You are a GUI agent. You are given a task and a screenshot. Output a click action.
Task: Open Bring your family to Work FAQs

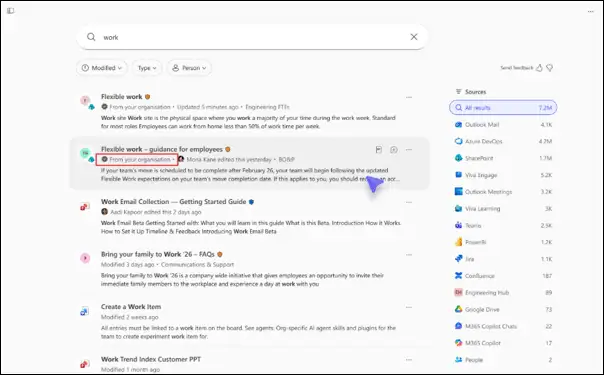(158, 254)
